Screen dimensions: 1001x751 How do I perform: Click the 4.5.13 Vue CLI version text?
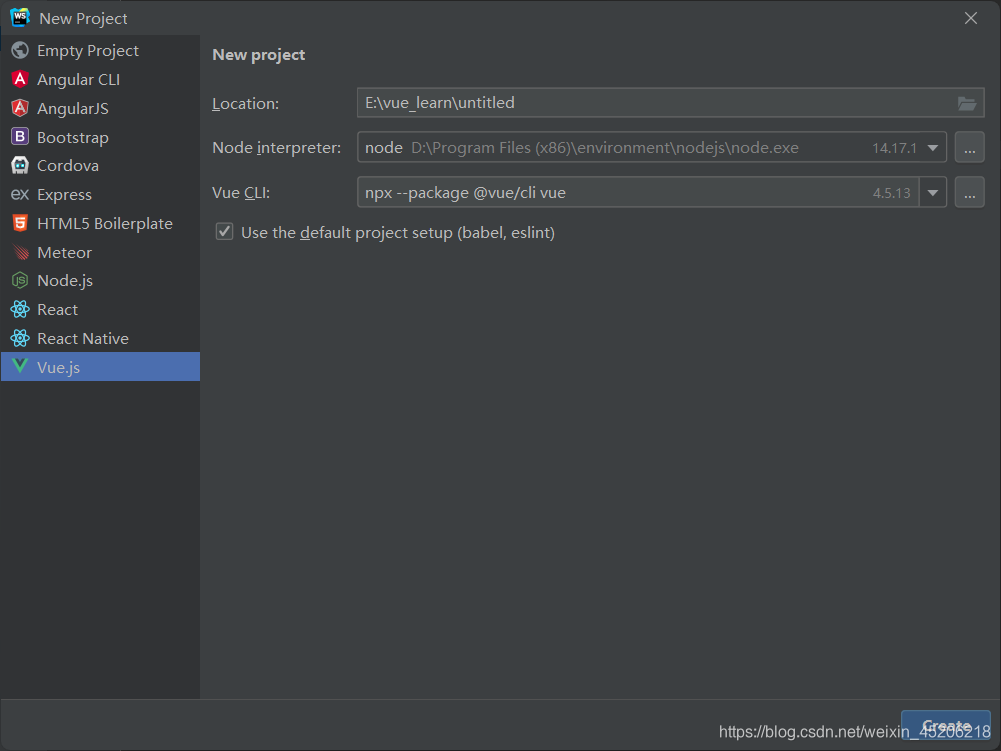[891, 193]
